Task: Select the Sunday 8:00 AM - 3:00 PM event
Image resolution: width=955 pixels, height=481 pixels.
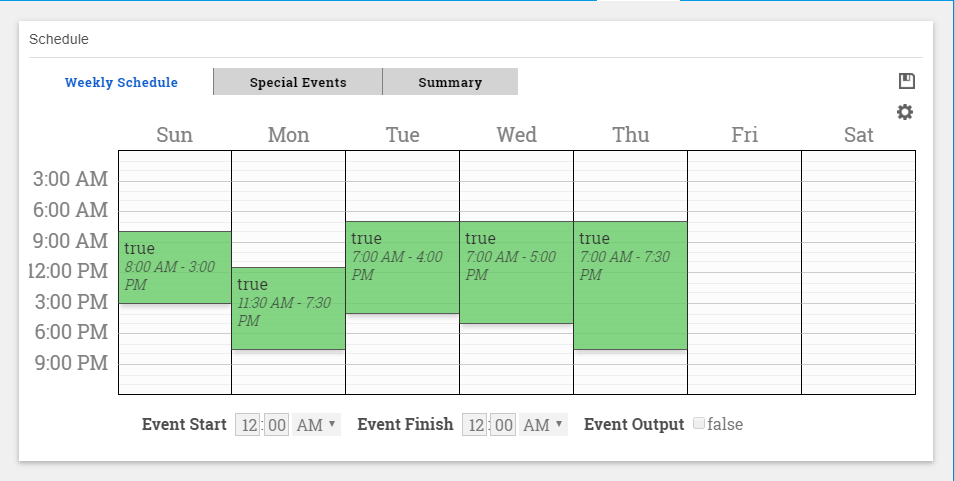Action: pos(175,267)
